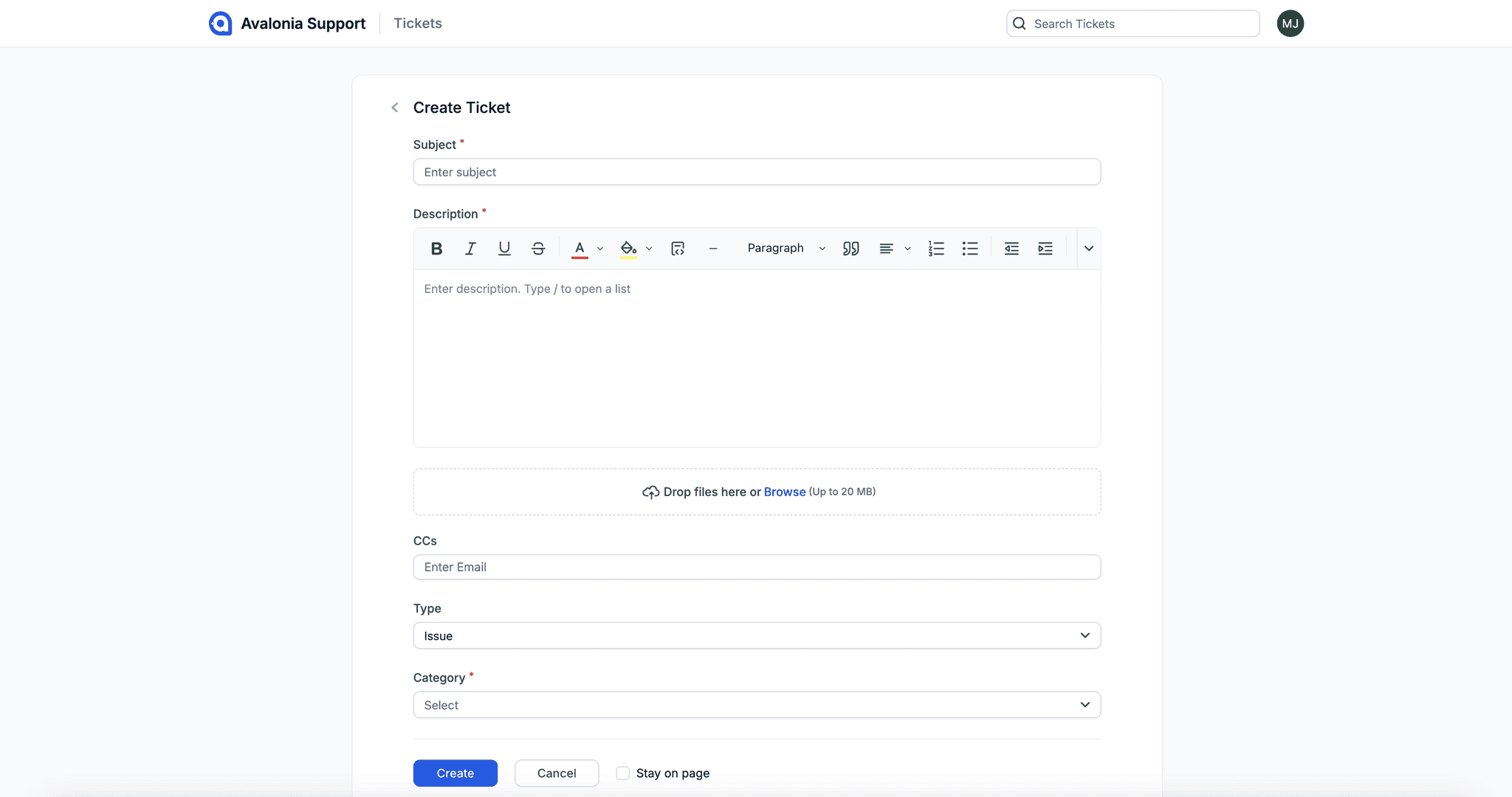The width and height of the screenshot is (1512, 797).
Task: Insert a blockquote in the description
Action: tap(850, 248)
